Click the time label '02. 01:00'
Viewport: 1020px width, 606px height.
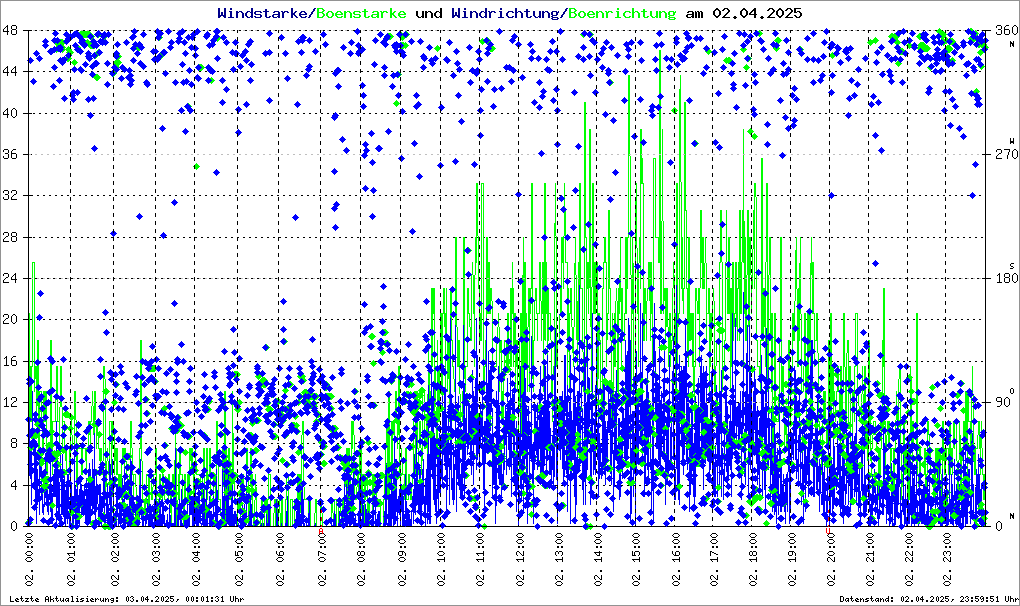coord(72,559)
